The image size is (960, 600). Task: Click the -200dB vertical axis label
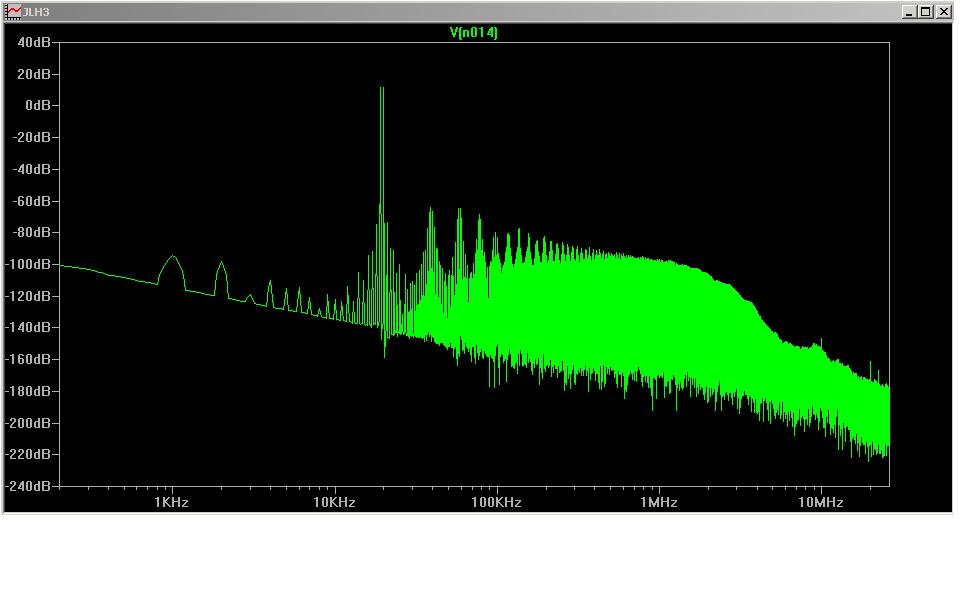pyautogui.click(x=28, y=423)
